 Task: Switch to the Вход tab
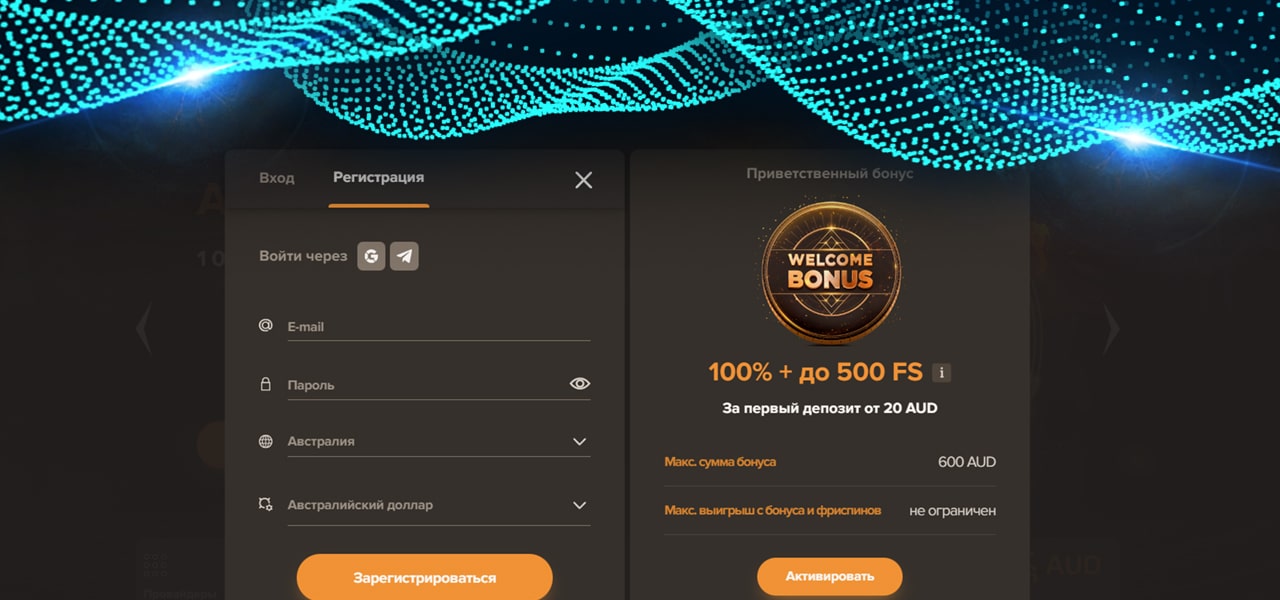(277, 178)
